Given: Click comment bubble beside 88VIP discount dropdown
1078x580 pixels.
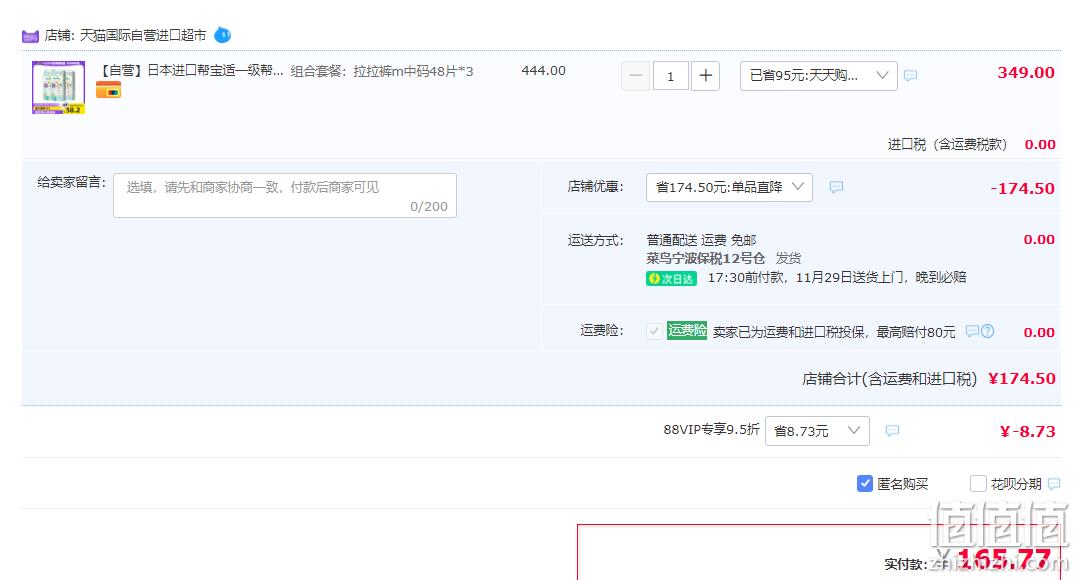Looking at the screenshot, I should coord(892,431).
